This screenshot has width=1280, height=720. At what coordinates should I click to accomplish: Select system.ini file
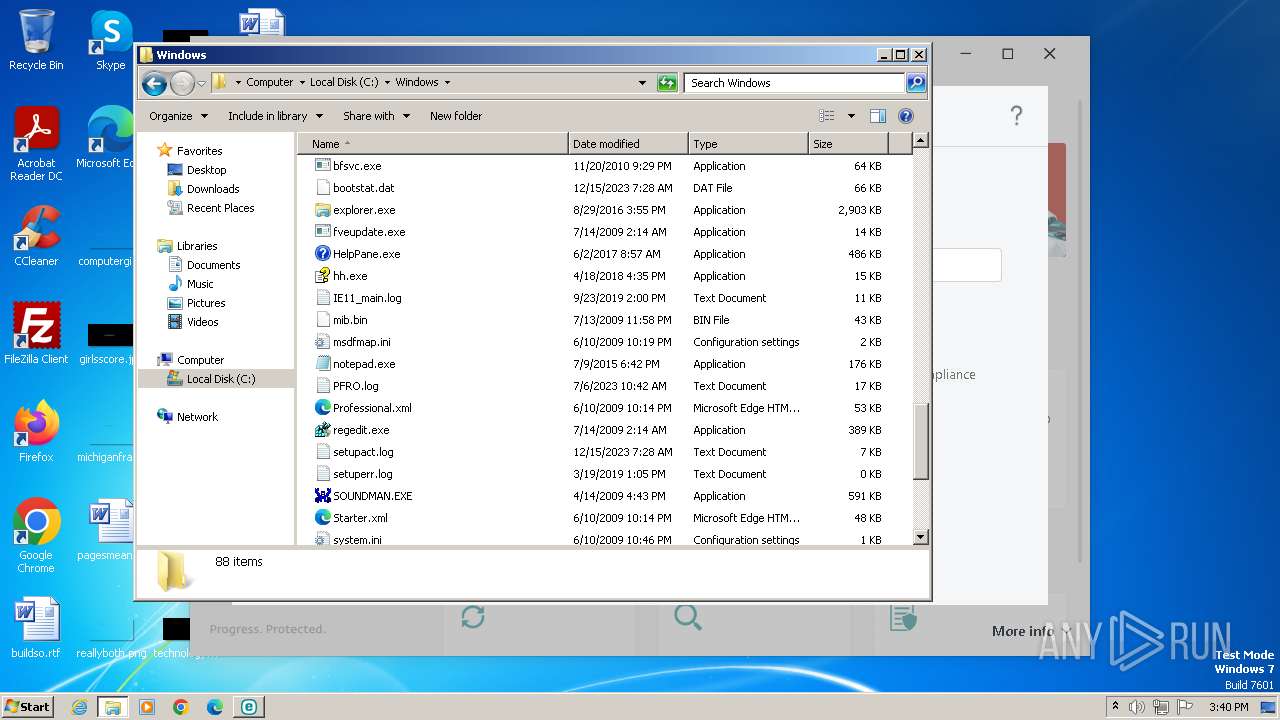click(357, 540)
